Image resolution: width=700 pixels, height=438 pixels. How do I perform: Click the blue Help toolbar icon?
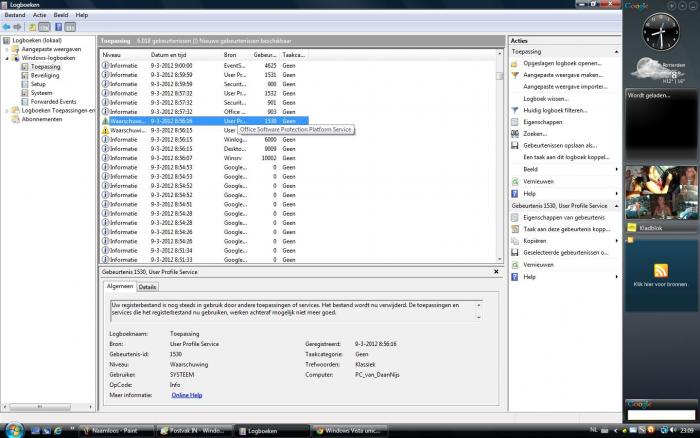coord(57,27)
